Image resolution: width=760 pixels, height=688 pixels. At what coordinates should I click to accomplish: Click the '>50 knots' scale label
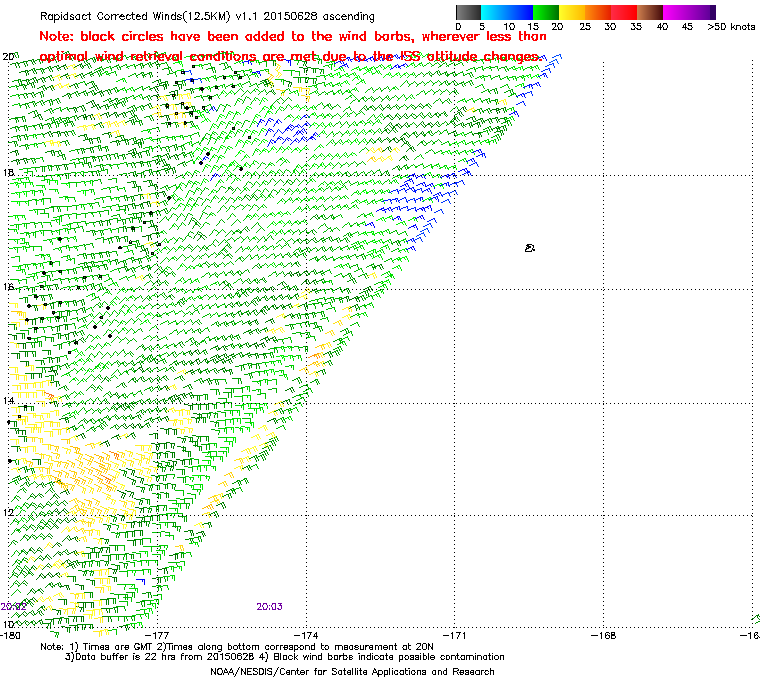731,27
